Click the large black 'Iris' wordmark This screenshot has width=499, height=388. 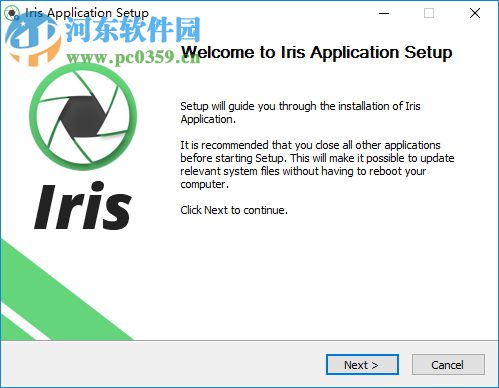click(83, 206)
